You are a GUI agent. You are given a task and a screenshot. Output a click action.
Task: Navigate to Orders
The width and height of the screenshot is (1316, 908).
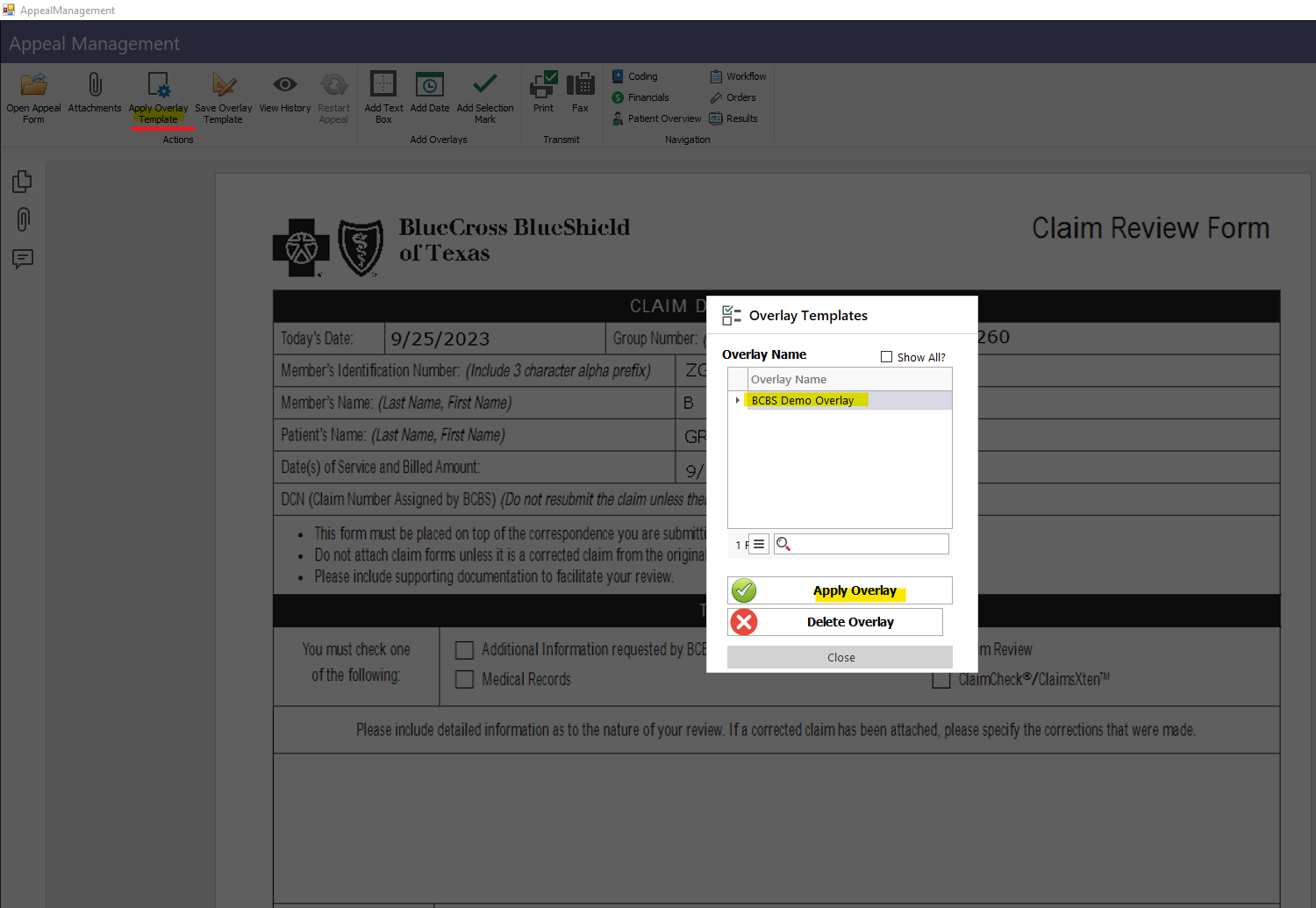click(x=733, y=97)
